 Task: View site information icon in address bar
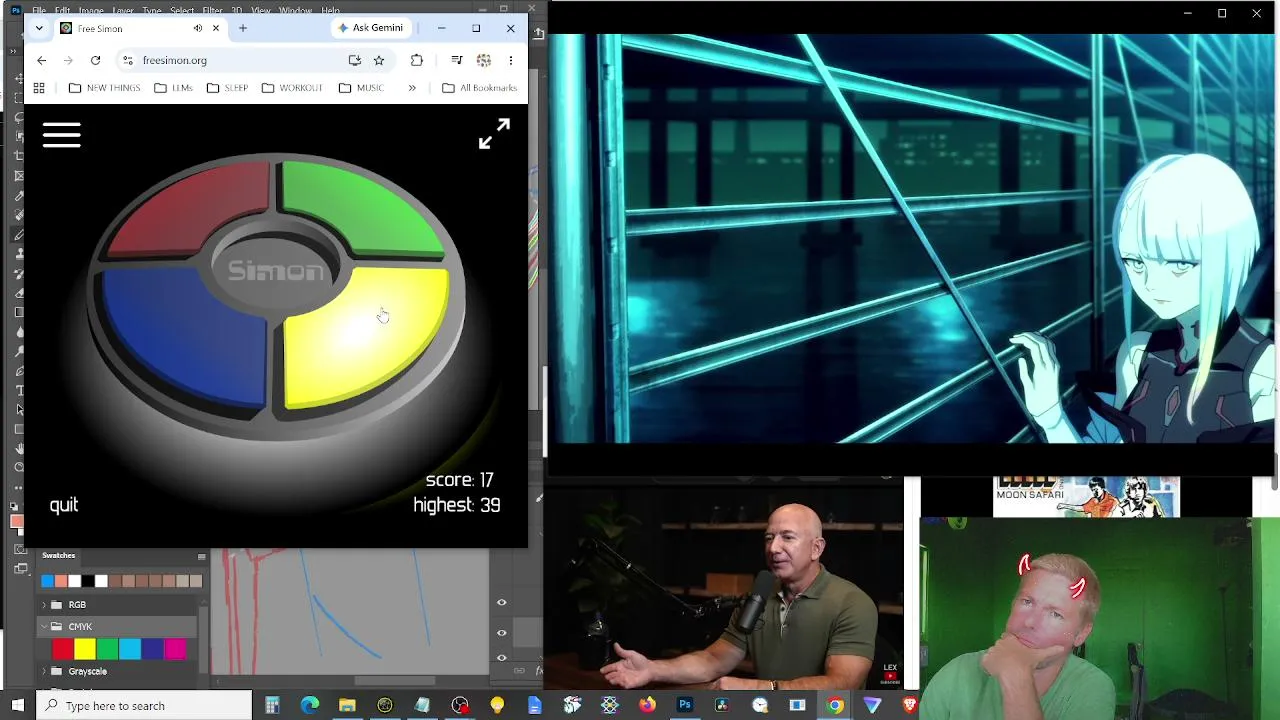[127, 60]
